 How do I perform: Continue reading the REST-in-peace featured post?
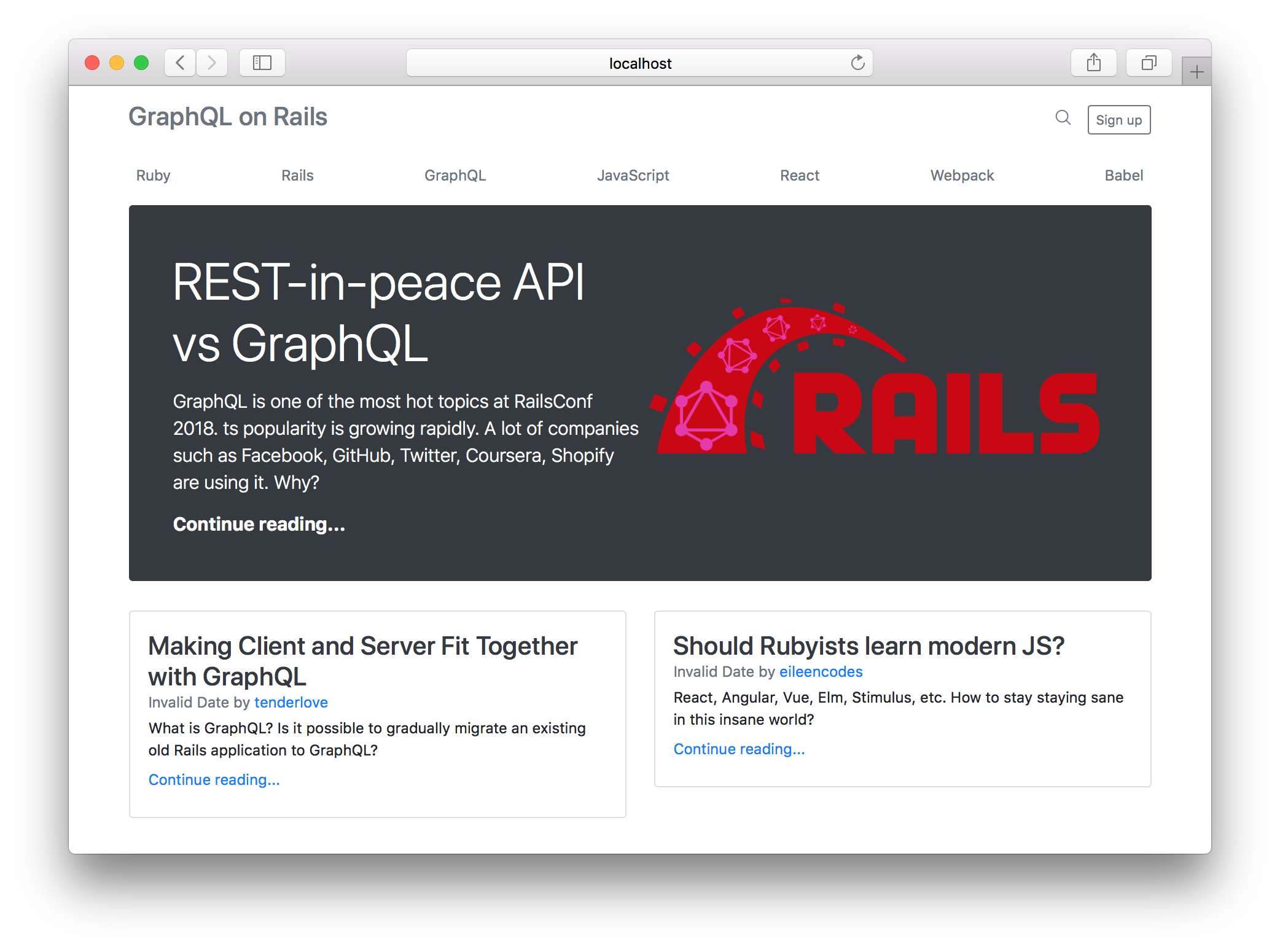[x=259, y=524]
